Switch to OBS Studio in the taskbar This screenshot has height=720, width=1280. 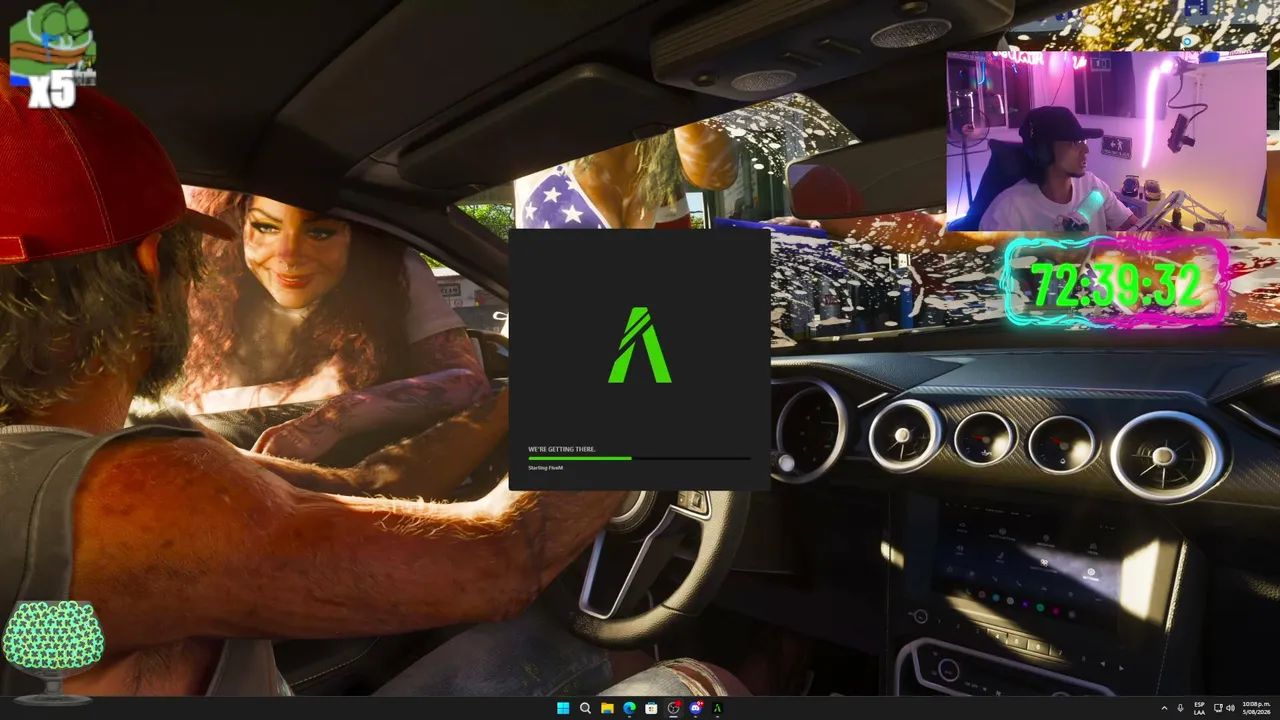click(x=673, y=708)
